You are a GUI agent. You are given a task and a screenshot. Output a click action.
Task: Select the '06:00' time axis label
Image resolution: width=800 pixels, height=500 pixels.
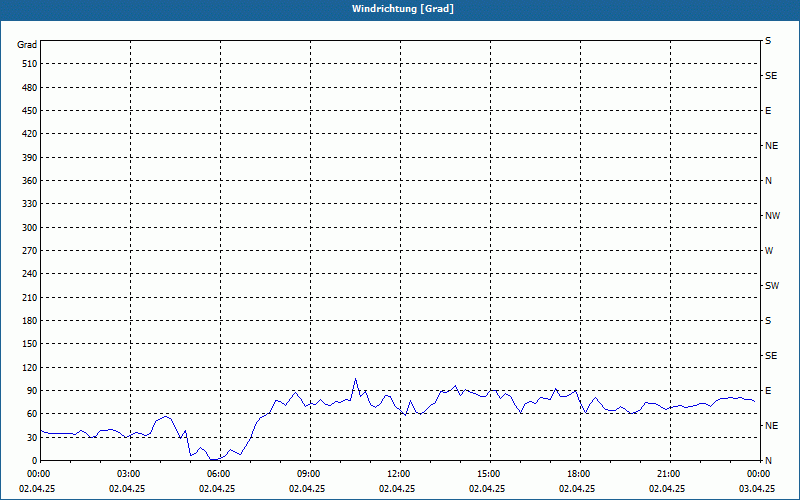click(x=220, y=474)
